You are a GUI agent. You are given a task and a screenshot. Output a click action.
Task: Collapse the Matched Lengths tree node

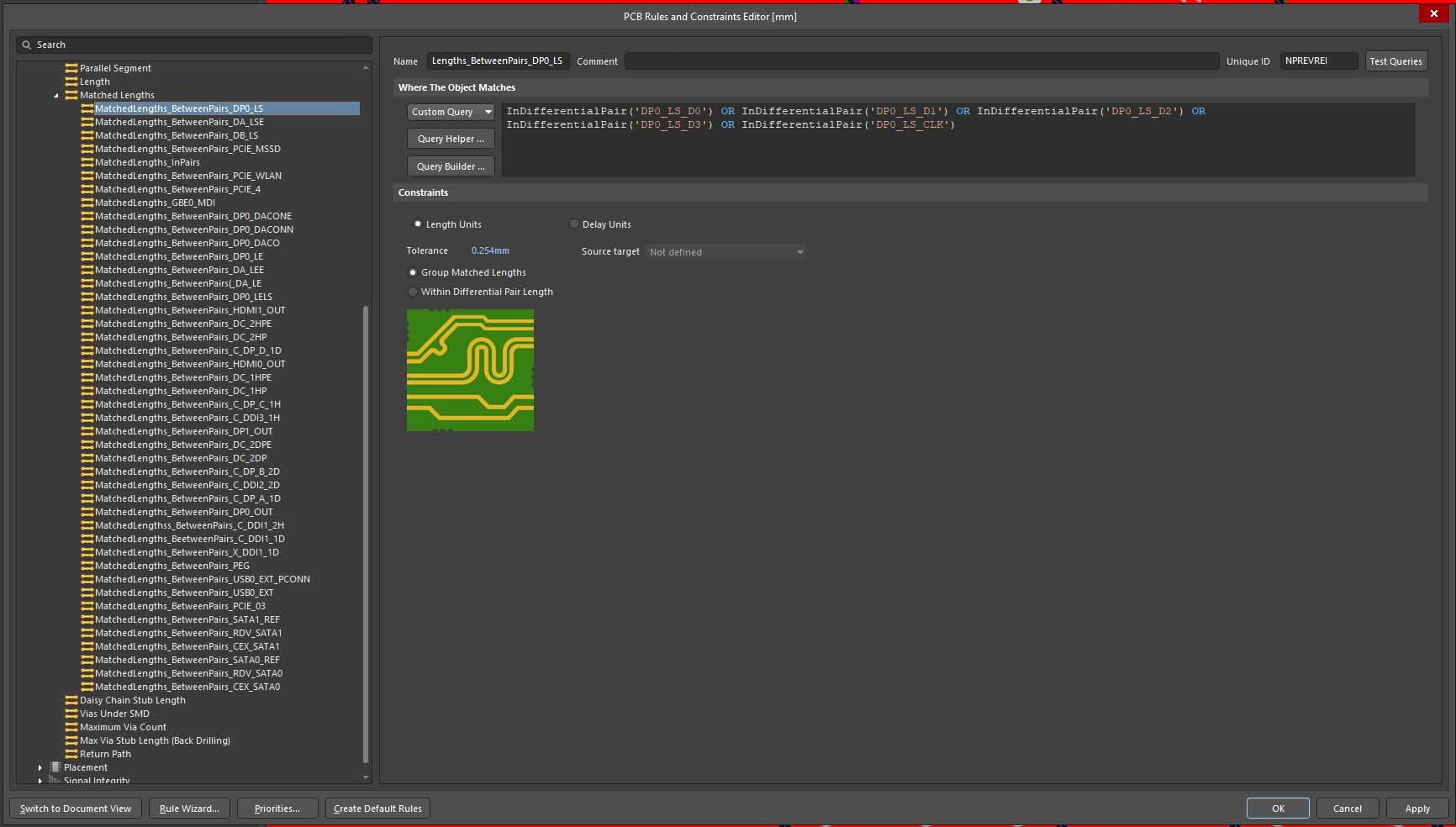point(56,95)
